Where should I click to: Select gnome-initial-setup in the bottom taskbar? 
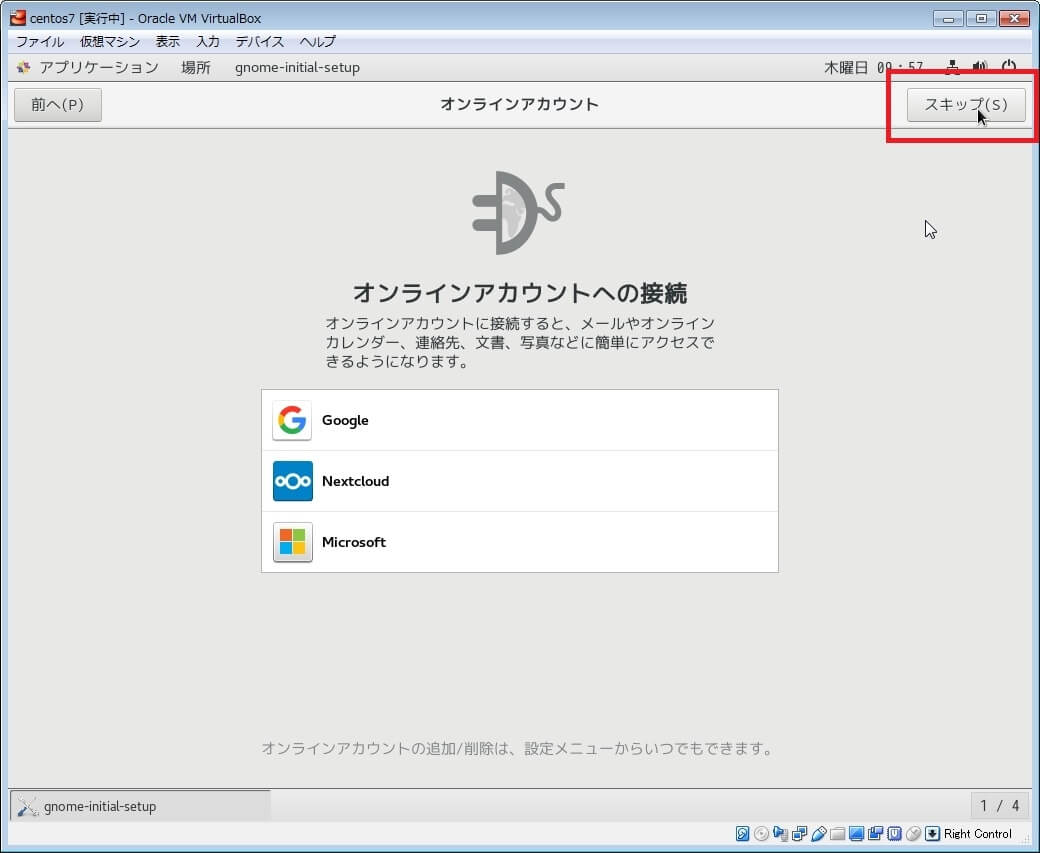pos(140,806)
